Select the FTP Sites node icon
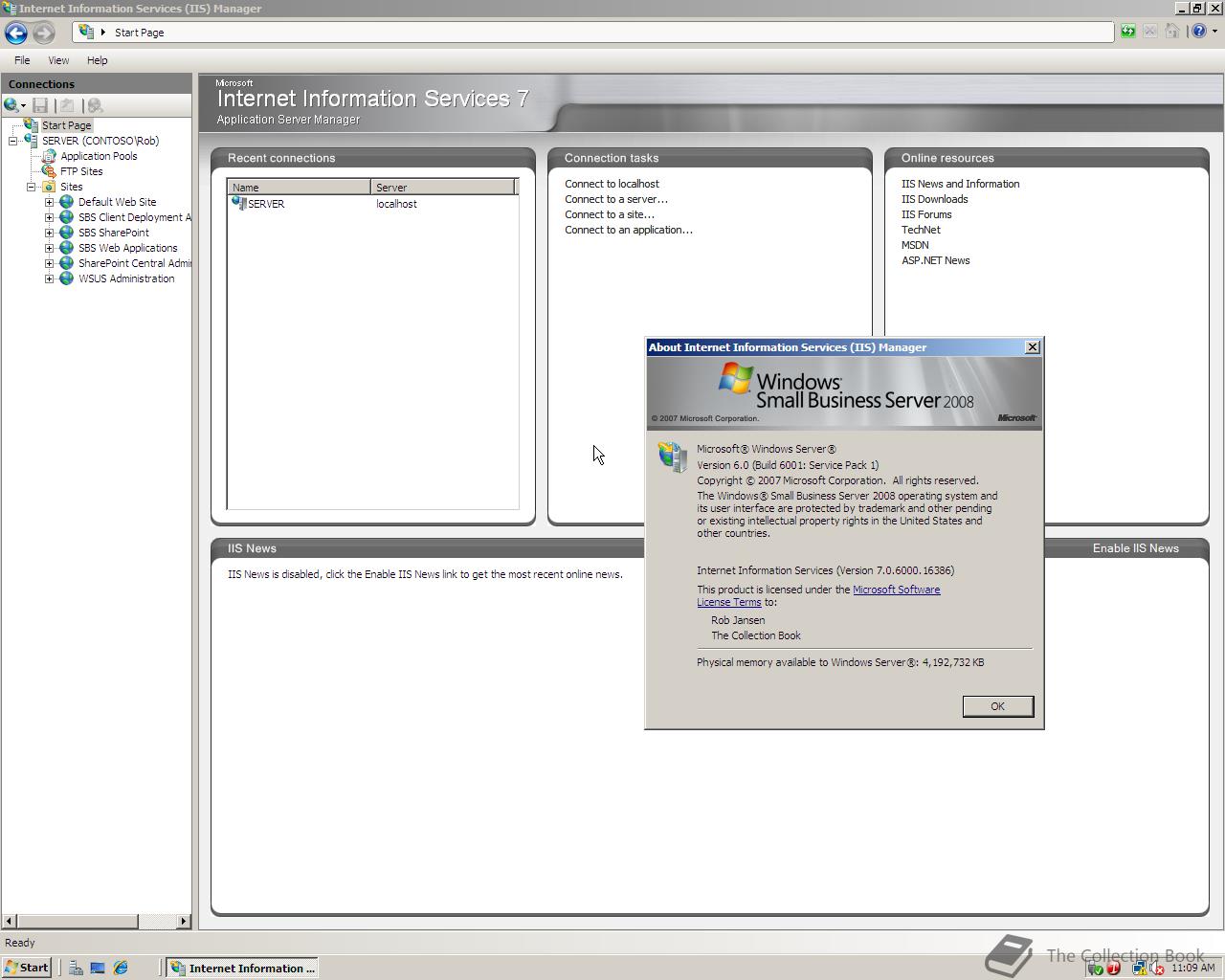This screenshot has width=1225, height=980. (49, 171)
